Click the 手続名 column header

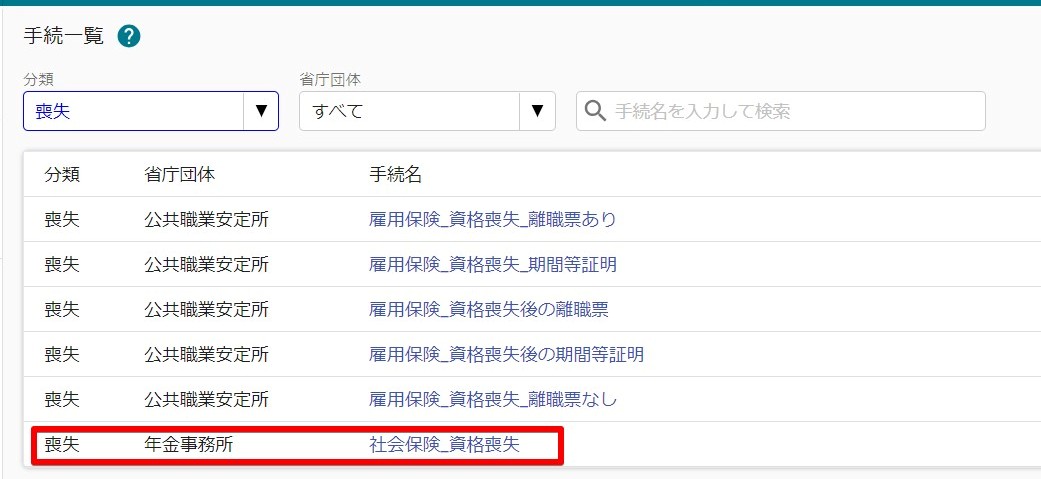click(x=396, y=175)
